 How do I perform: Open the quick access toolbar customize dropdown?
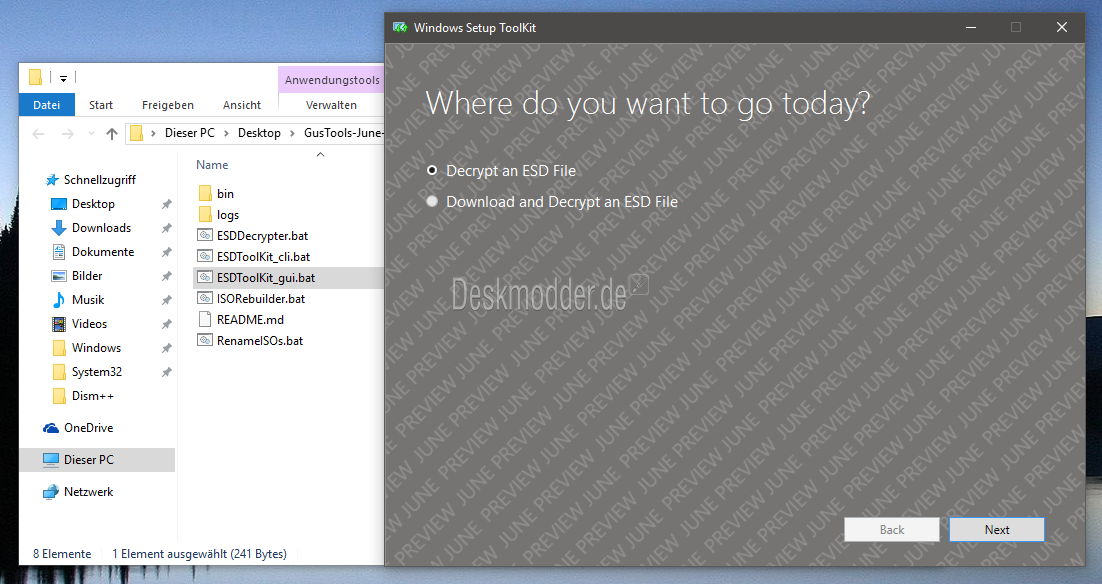(x=63, y=78)
